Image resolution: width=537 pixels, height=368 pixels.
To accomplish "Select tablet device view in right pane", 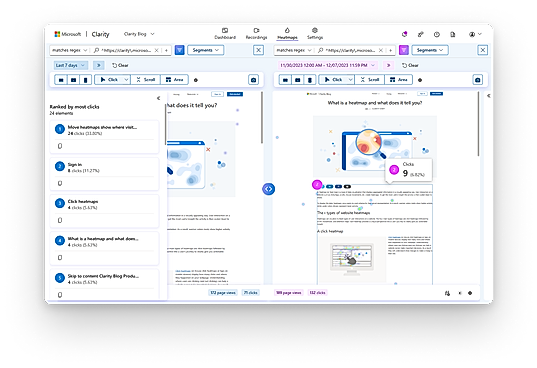I will 298,80.
